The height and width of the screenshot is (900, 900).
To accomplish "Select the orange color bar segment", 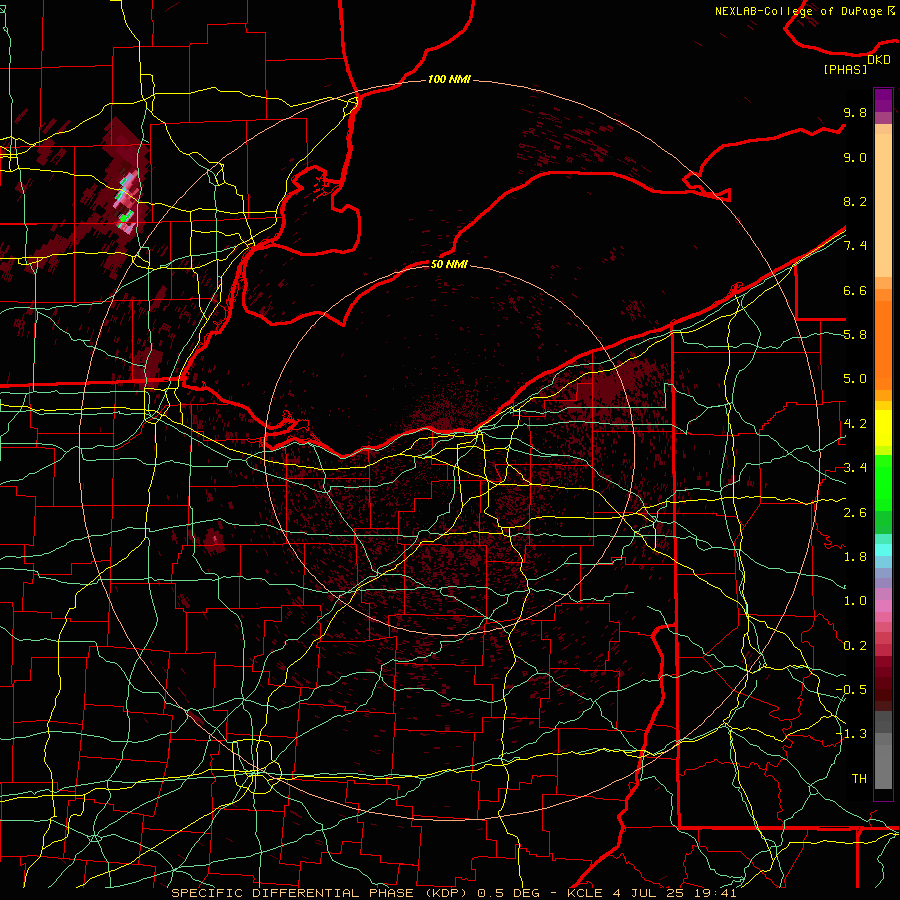I will (883, 344).
